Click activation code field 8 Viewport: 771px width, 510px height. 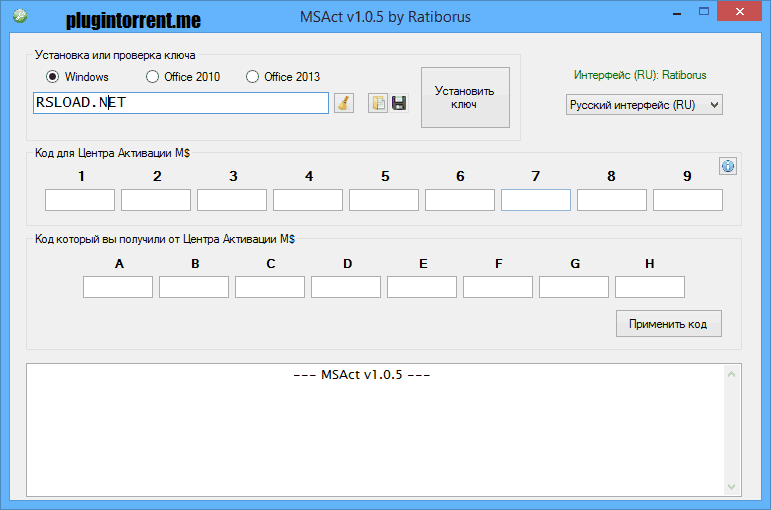point(612,200)
